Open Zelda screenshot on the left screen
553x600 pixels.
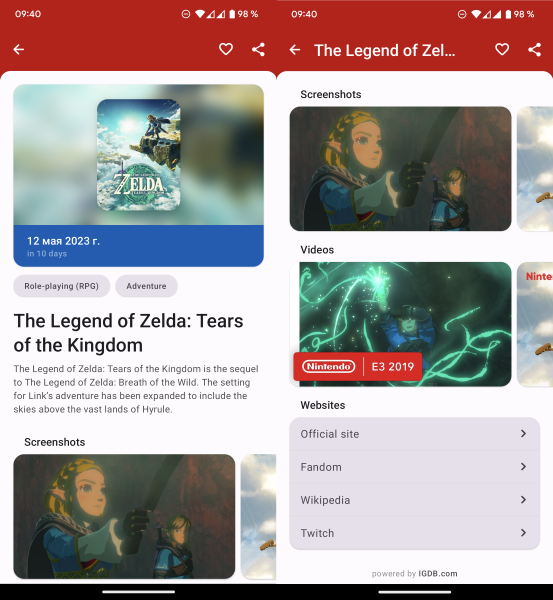tap(124, 517)
